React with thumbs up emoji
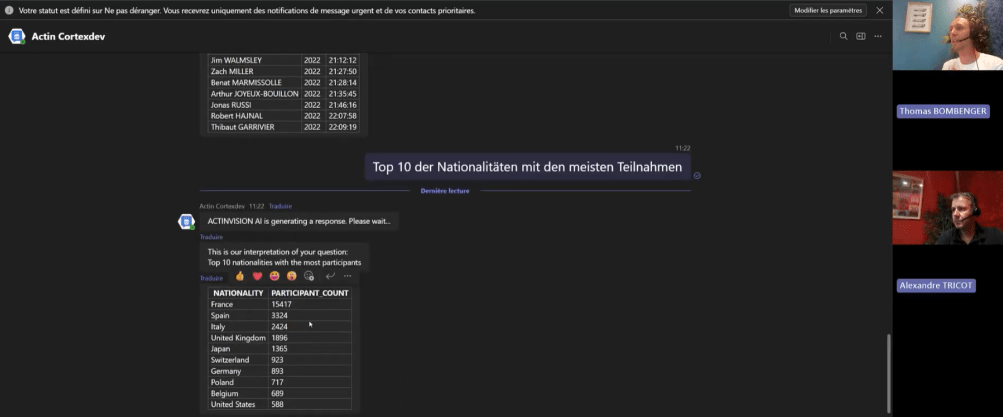Viewport: 1003px width, 417px height. pos(240,276)
